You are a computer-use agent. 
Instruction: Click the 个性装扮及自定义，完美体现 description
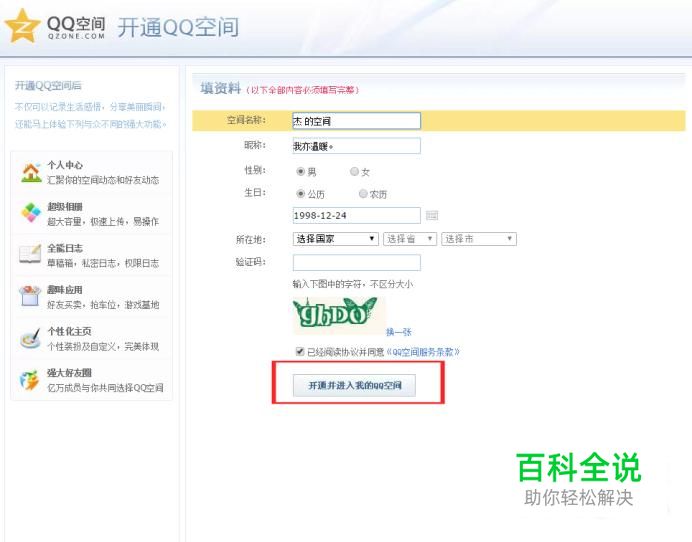(x=103, y=346)
